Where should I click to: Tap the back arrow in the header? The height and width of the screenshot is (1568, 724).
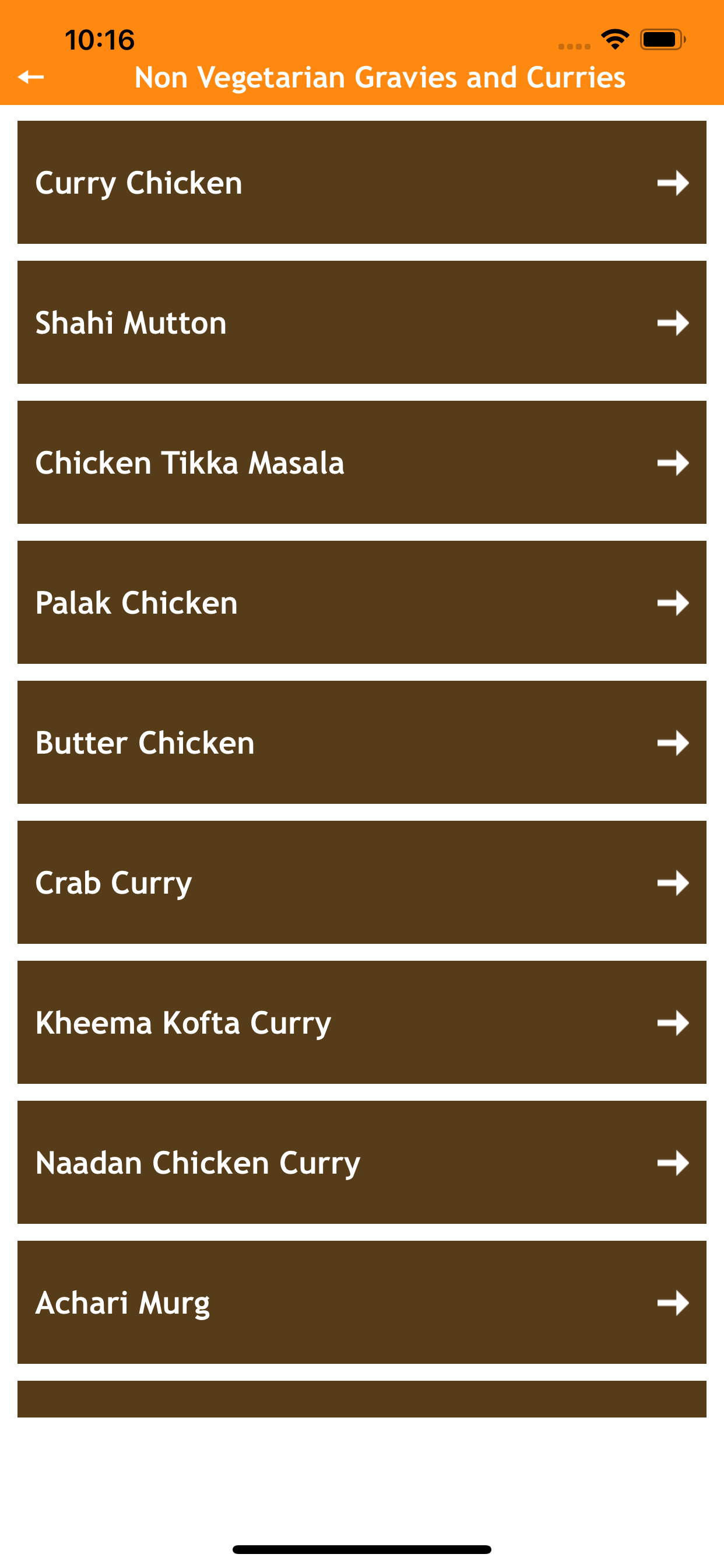(31, 78)
